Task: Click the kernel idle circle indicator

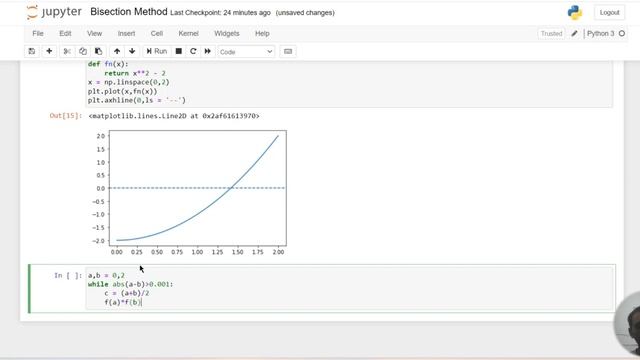Action: tap(622, 33)
